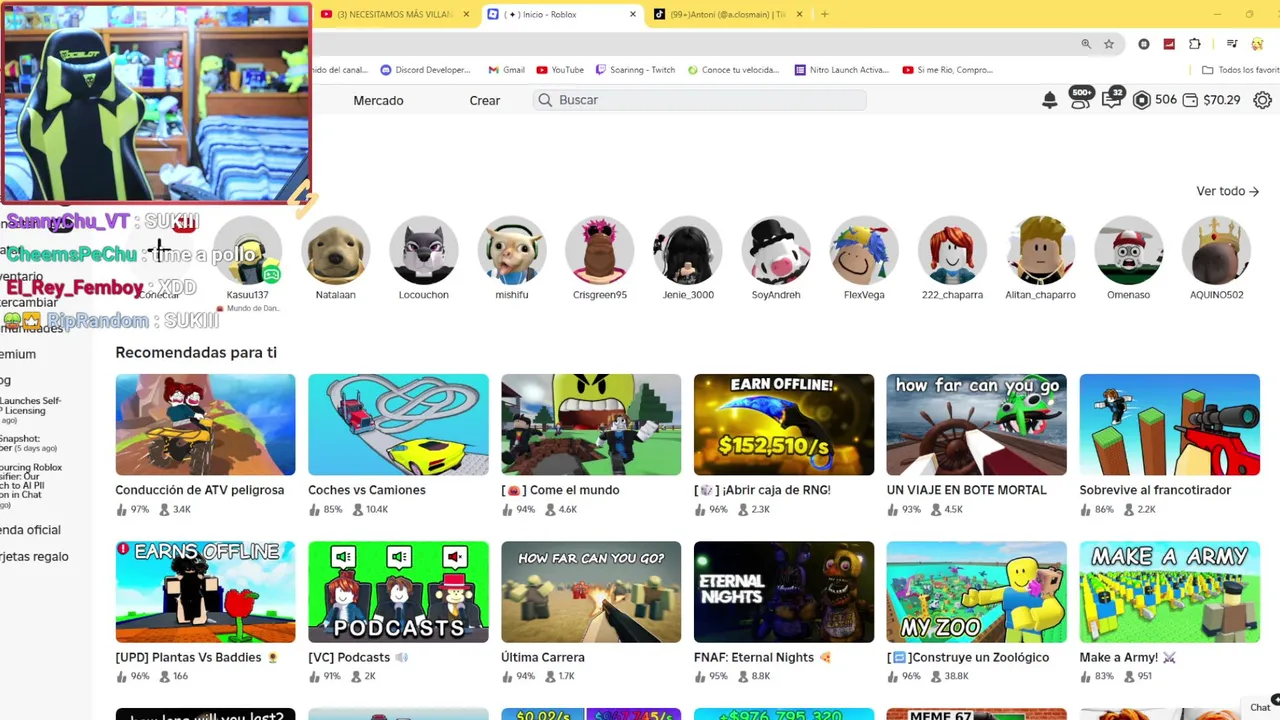
Task: Click the red chart extension icon
Action: (1169, 44)
